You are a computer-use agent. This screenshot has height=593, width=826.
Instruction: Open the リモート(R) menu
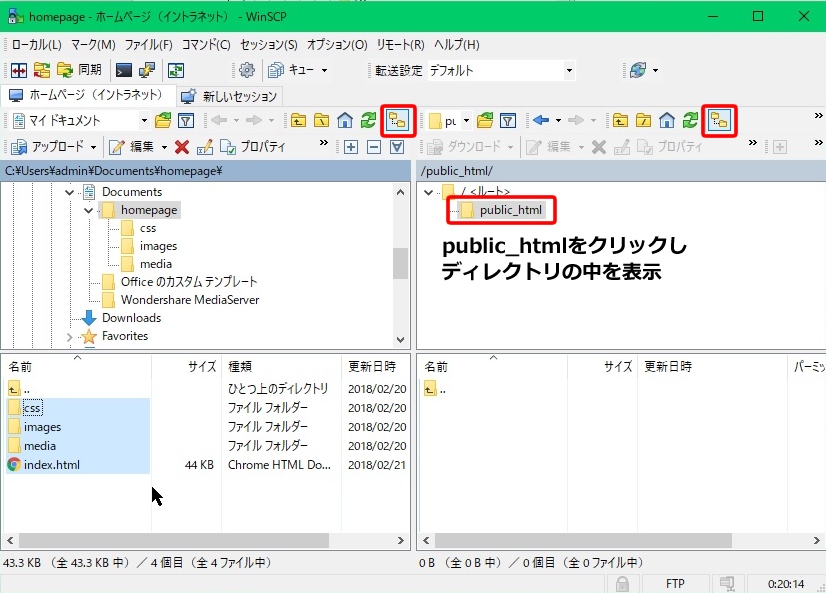(400, 45)
